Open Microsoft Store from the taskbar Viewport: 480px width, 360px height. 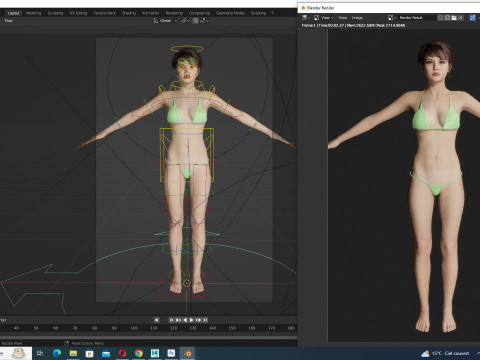89,353
